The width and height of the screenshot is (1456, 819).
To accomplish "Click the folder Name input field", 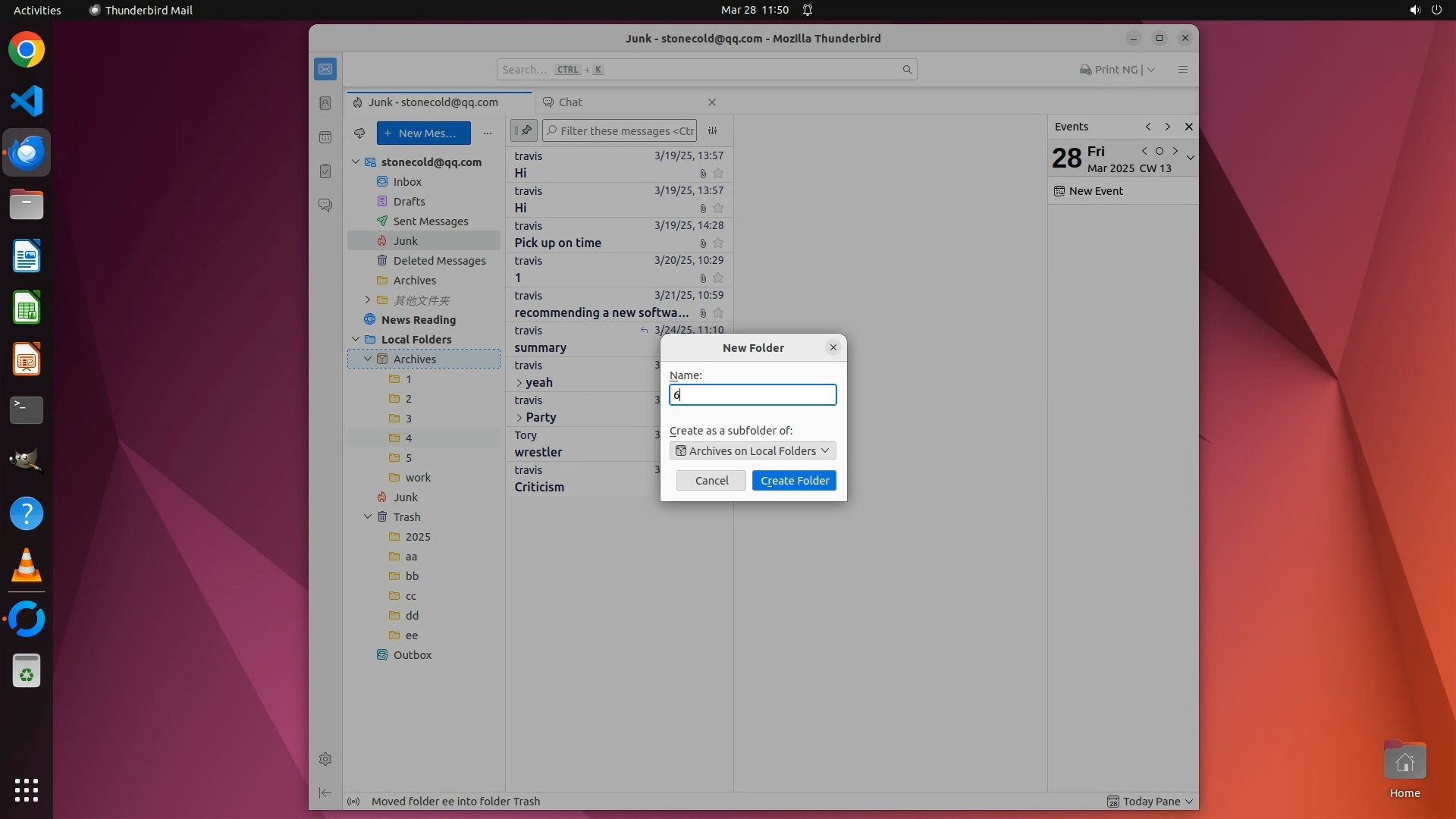I will point(752,395).
